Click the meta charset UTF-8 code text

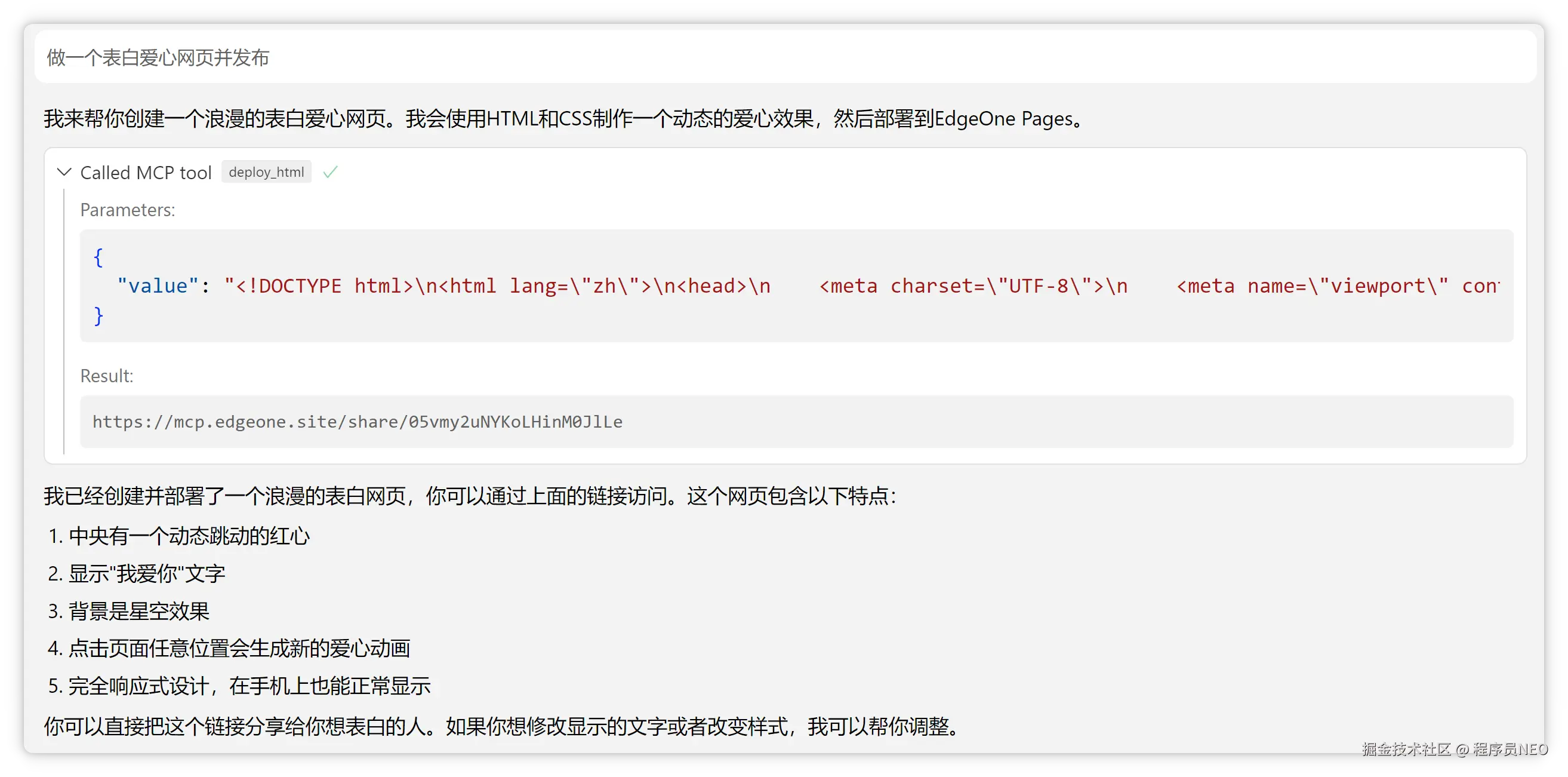click(973, 285)
